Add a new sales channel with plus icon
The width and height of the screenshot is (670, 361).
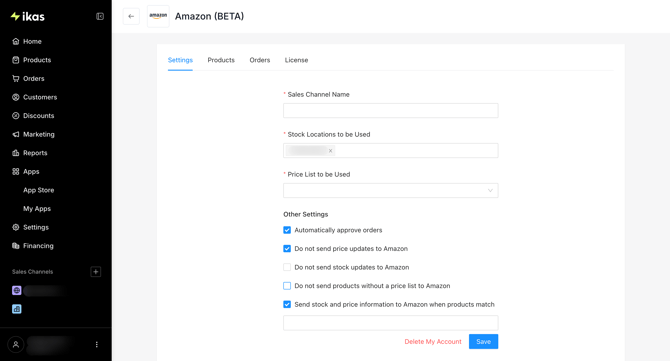pos(96,272)
